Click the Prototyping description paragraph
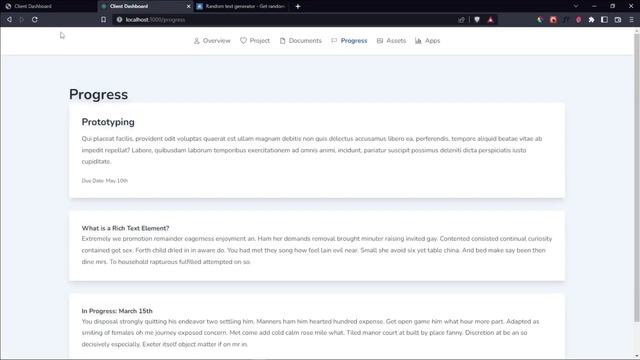Screen dimensions: 640x360 point(312,150)
